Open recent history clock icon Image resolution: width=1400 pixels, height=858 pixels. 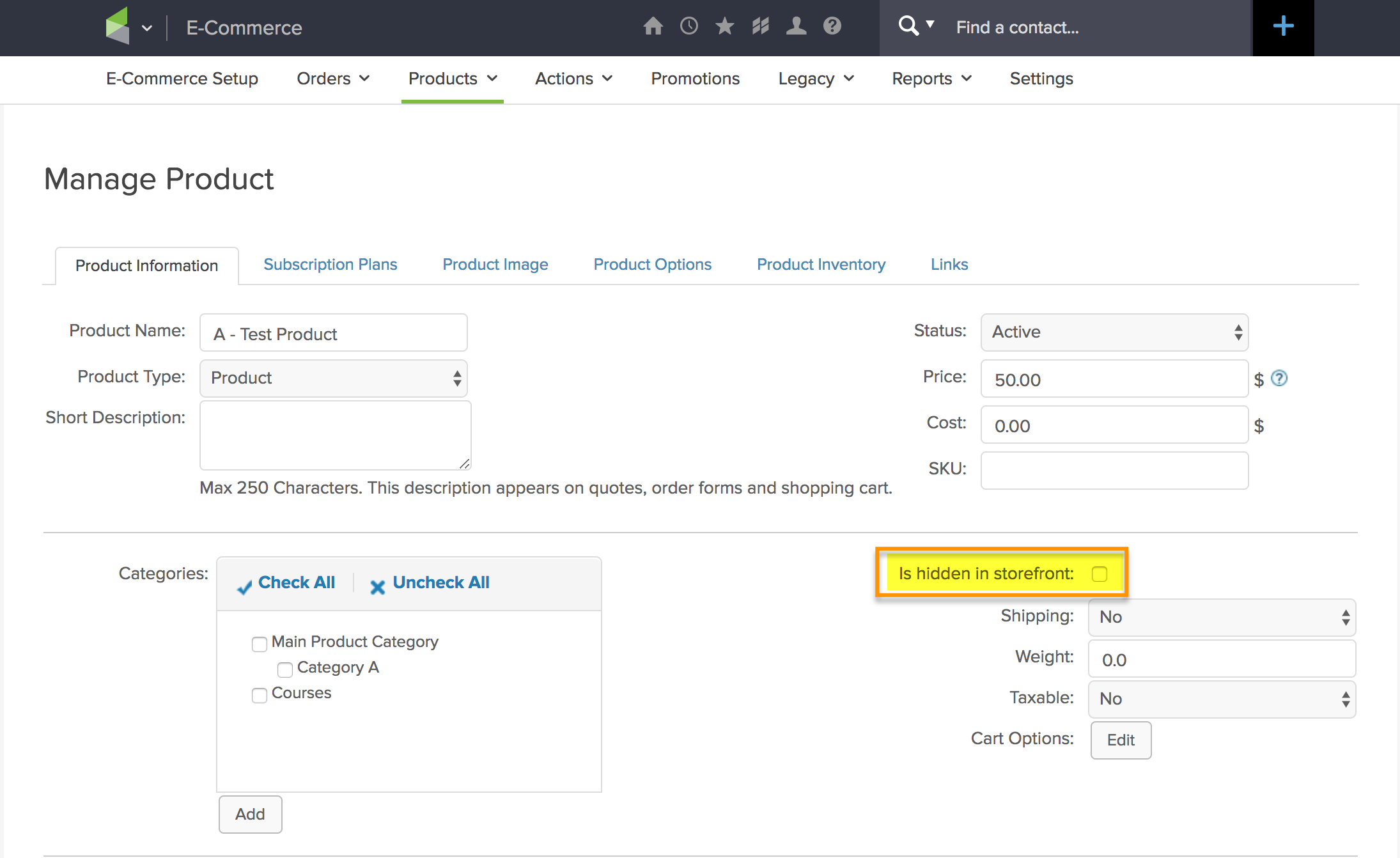coord(688,26)
